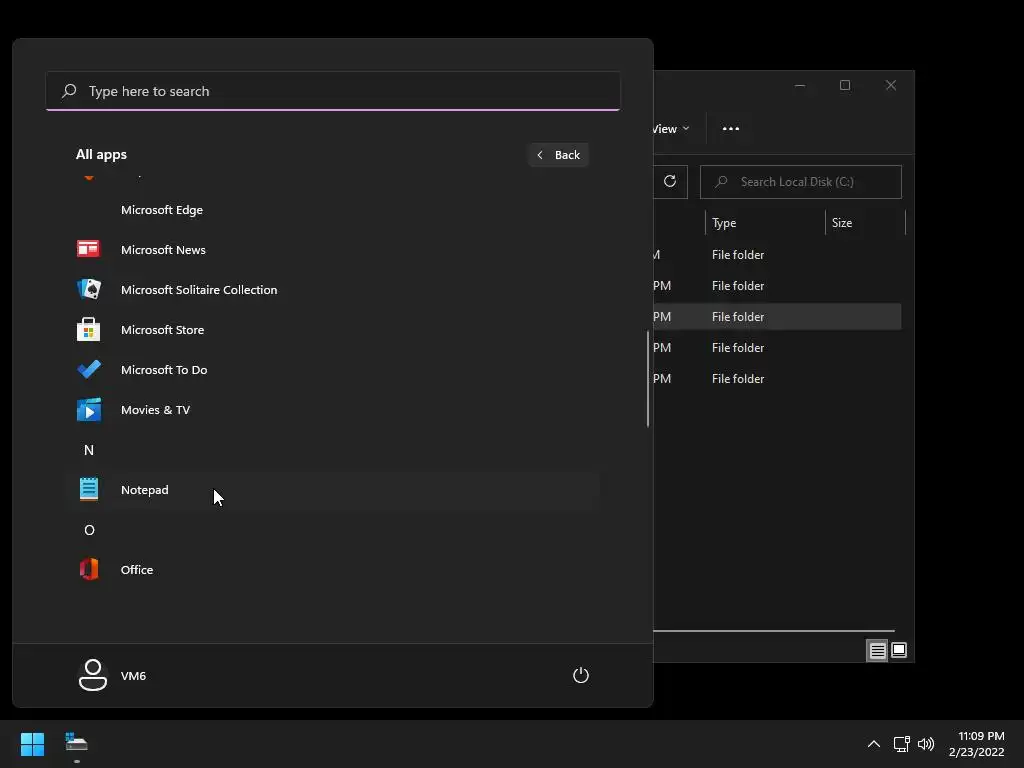Image resolution: width=1024 pixels, height=768 pixels.
Task: Select the first File folder row
Action: pyautogui.click(x=777, y=255)
